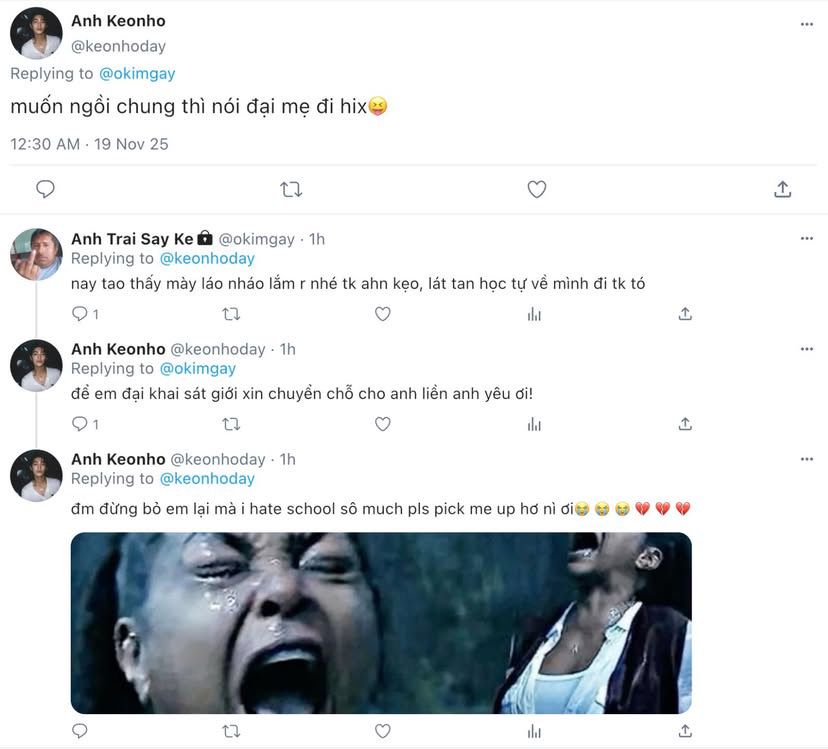The height and width of the screenshot is (749, 828).
Task: Like the 'đại khai sát giới' reply
Action: [x=382, y=424]
